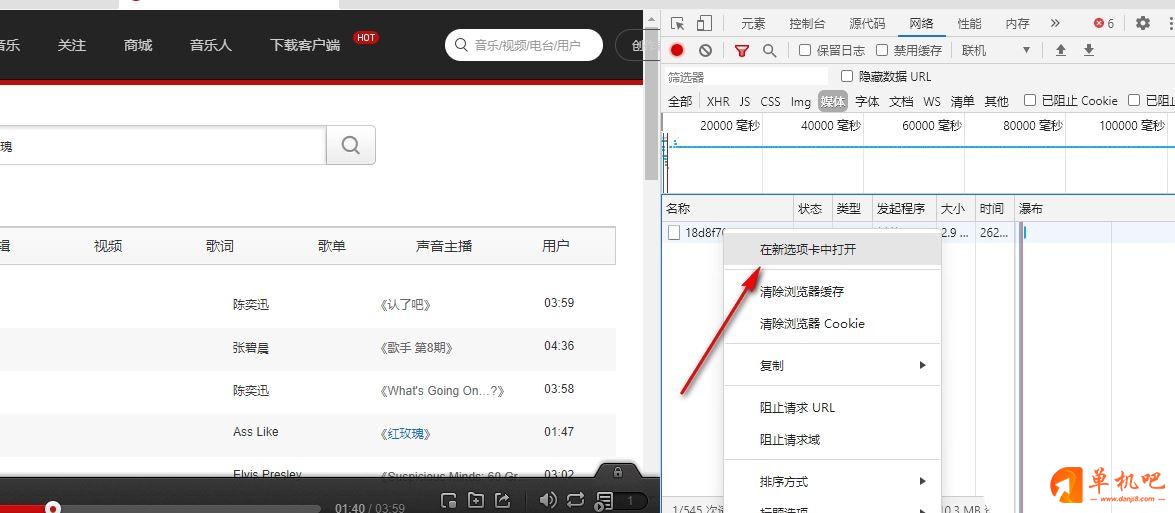Clear the network log with the ban icon
This screenshot has width=1175, height=513.
pos(705,50)
